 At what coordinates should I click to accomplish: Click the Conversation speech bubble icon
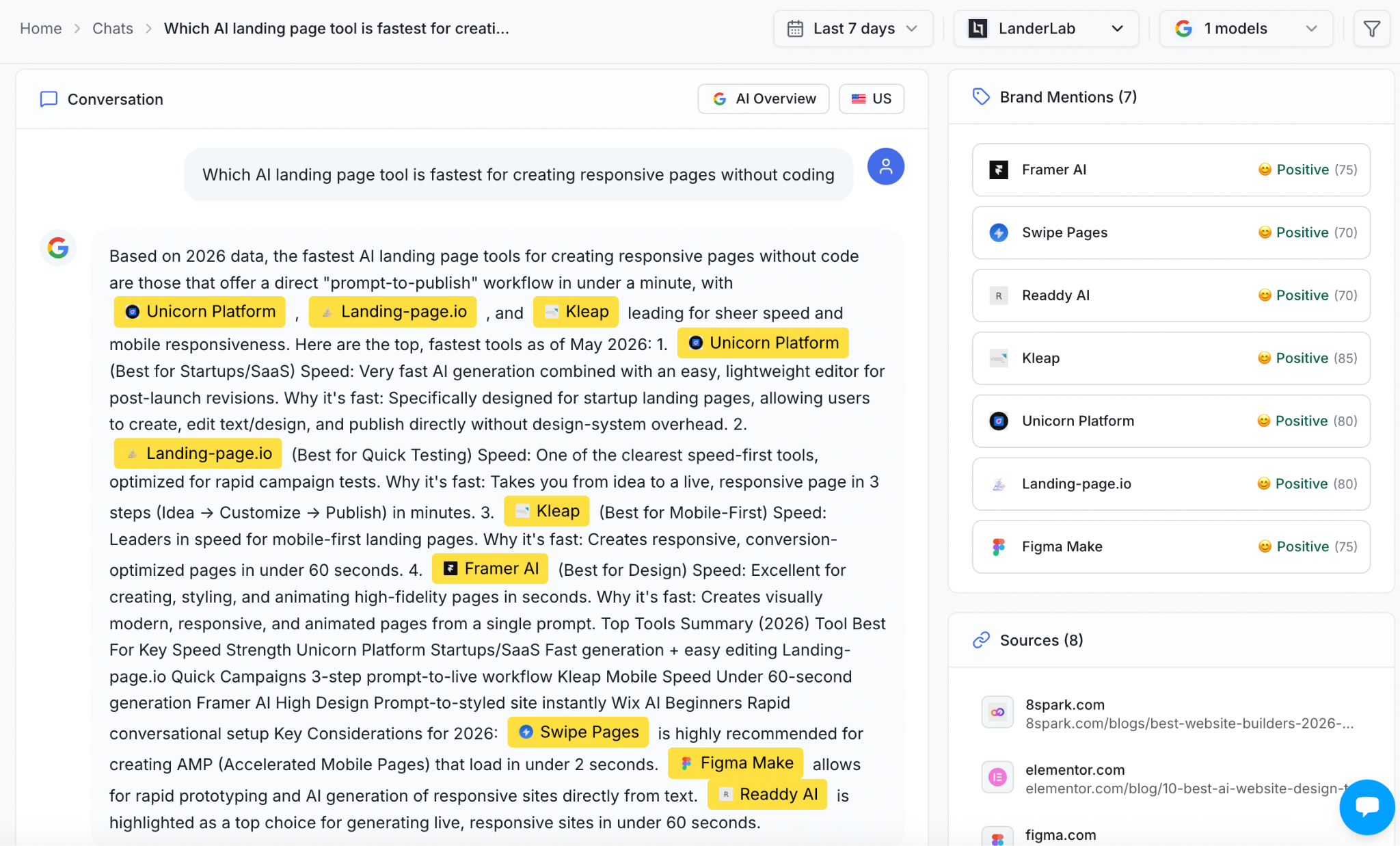click(49, 99)
